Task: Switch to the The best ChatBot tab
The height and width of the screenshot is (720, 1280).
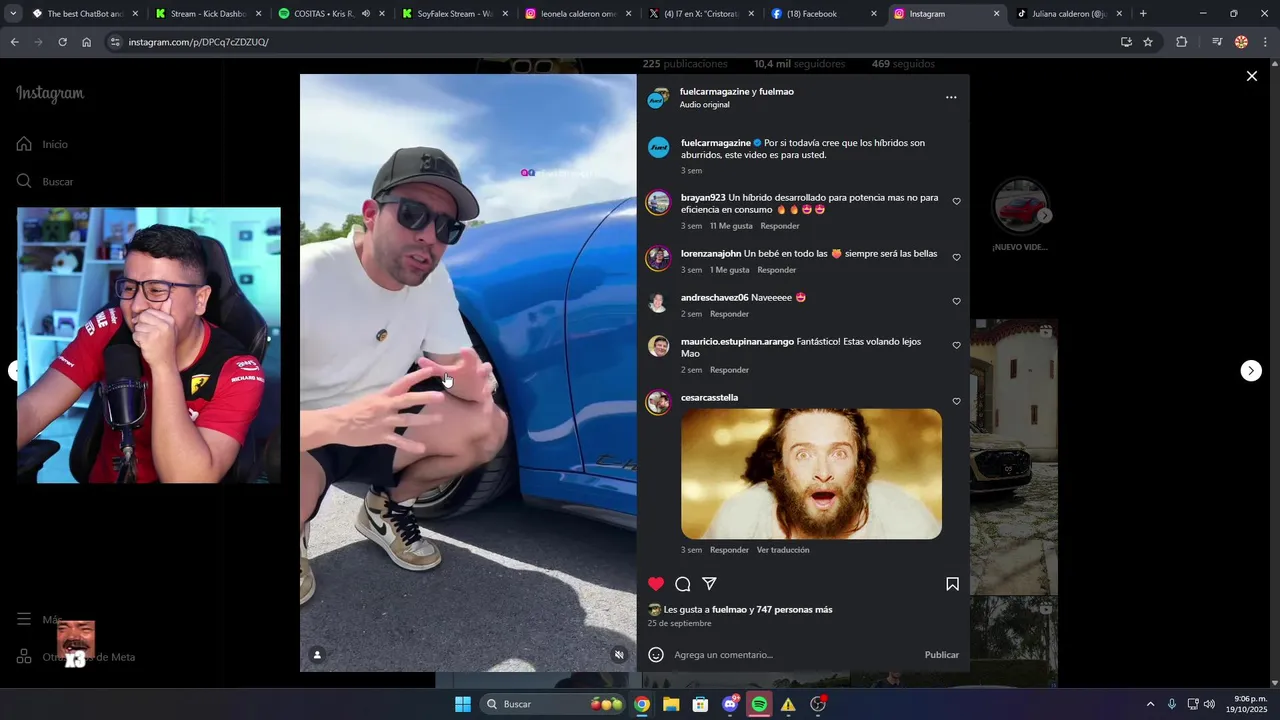Action: (85, 14)
